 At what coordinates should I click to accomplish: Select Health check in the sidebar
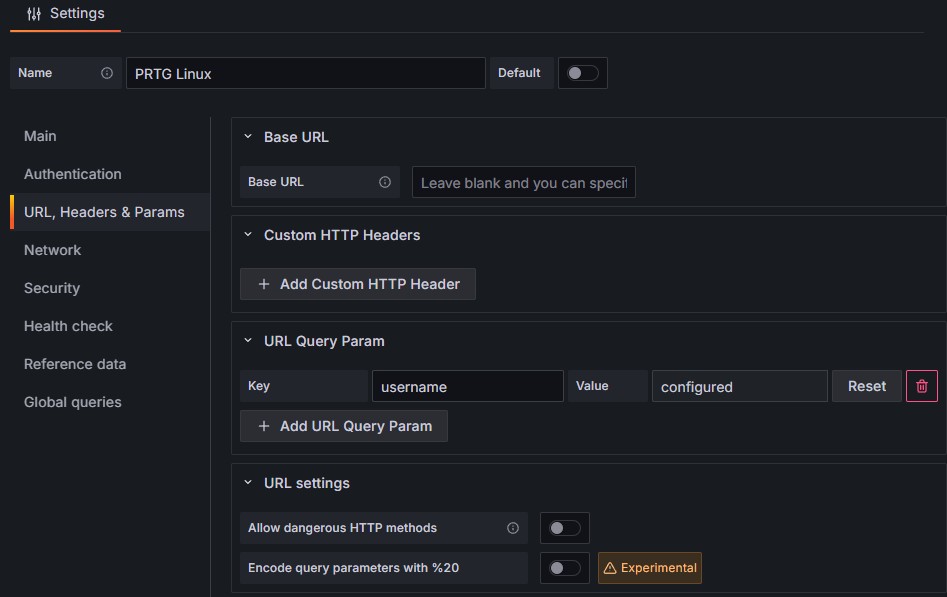[x=68, y=326]
